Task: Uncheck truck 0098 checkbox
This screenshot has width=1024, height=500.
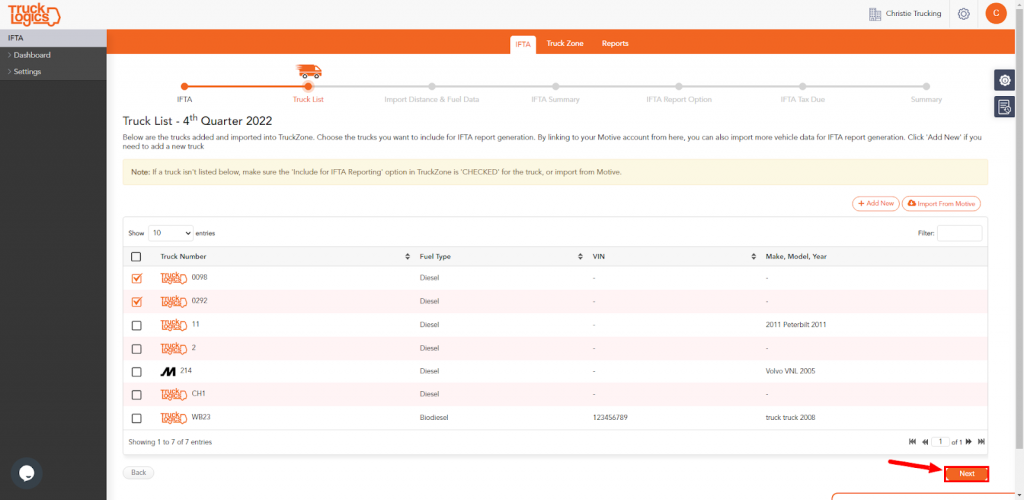Action: (x=136, y=279)
